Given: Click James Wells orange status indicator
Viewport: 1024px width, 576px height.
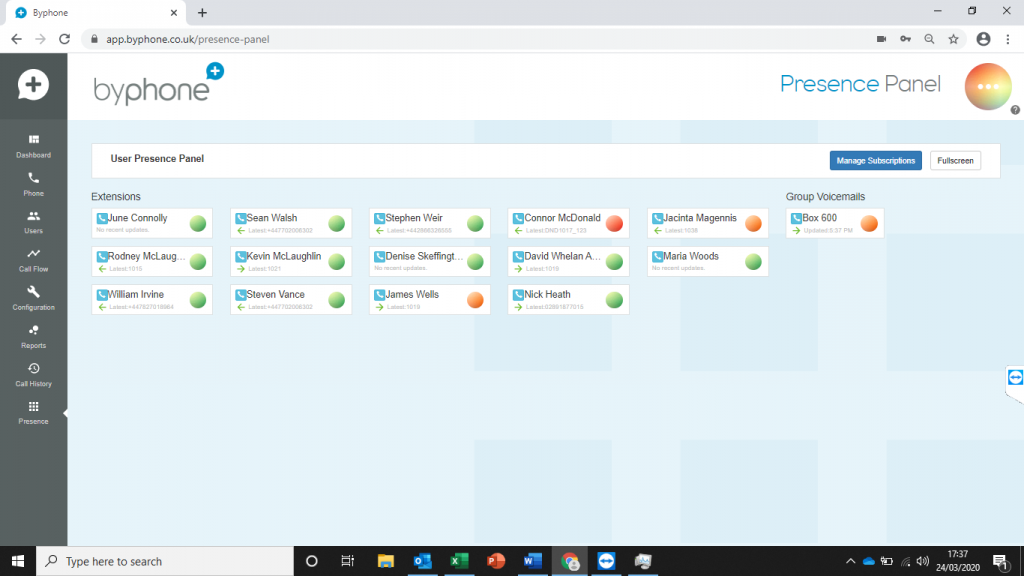Looking at the screenshot, I should click(x=475, y=300).
